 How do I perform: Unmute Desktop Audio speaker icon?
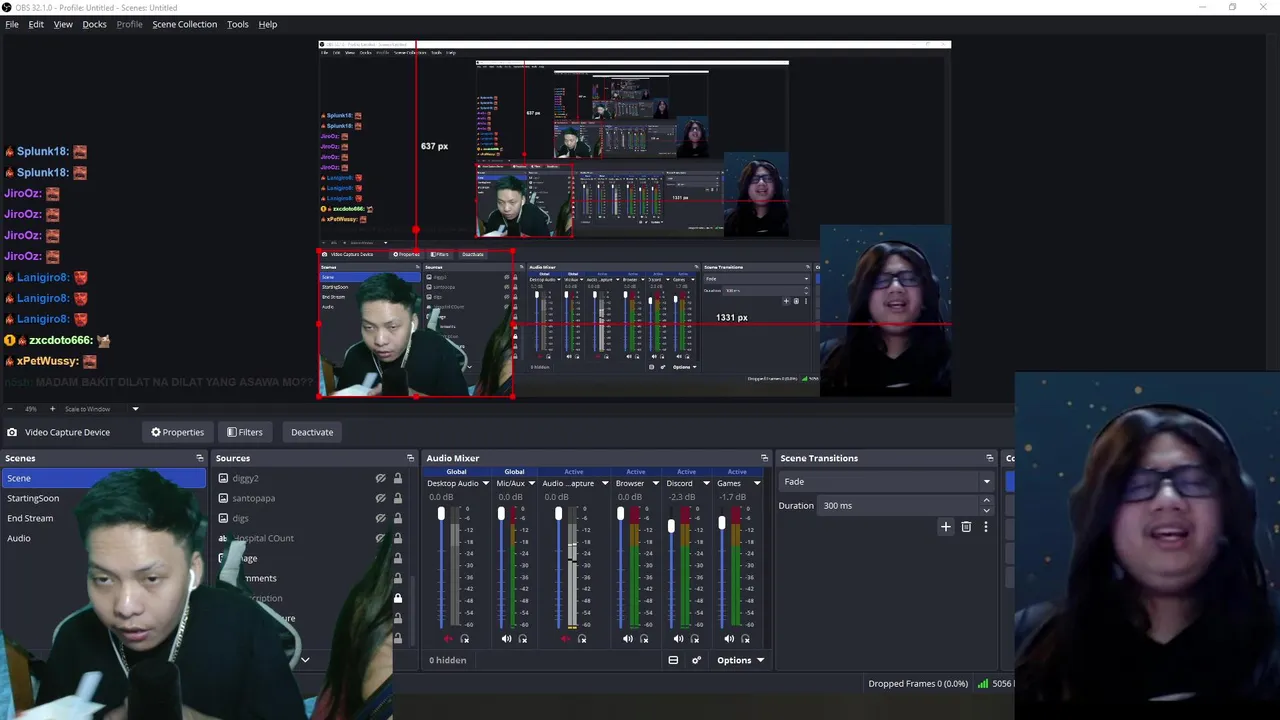pyautogui.click(x=447, y=639)
